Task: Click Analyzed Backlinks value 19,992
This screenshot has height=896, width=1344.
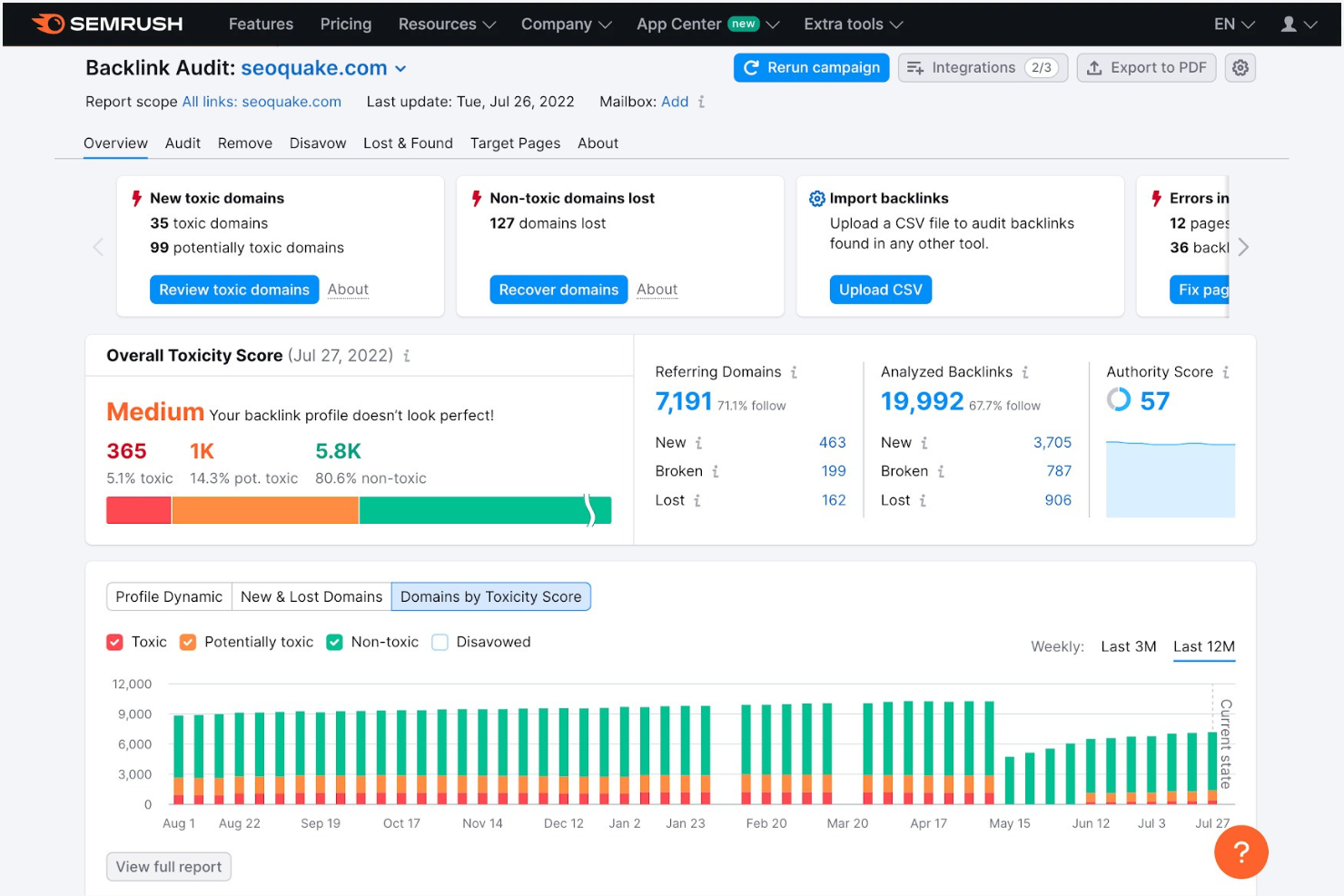Action: click(922, 401)
